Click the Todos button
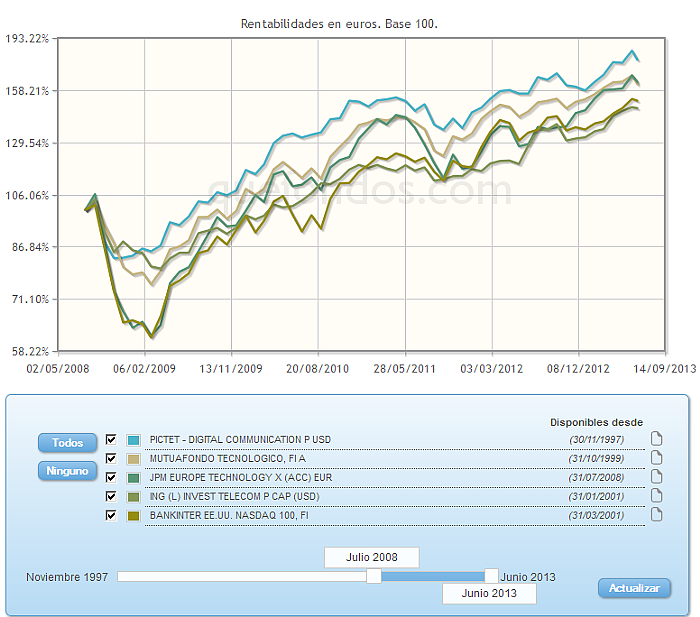Screen dimensions: 700x617 pyautogui.click(x=67, y=443)
